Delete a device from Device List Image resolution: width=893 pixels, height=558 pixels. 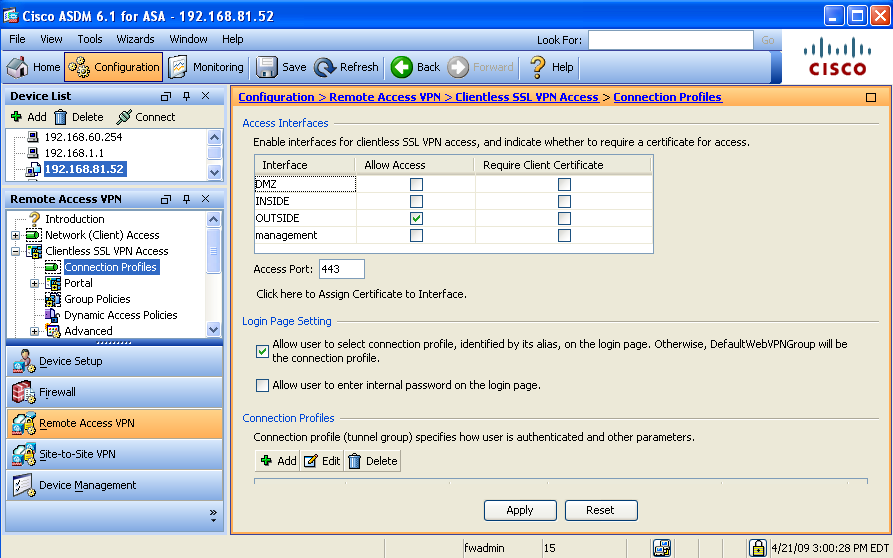pos(79,117)
